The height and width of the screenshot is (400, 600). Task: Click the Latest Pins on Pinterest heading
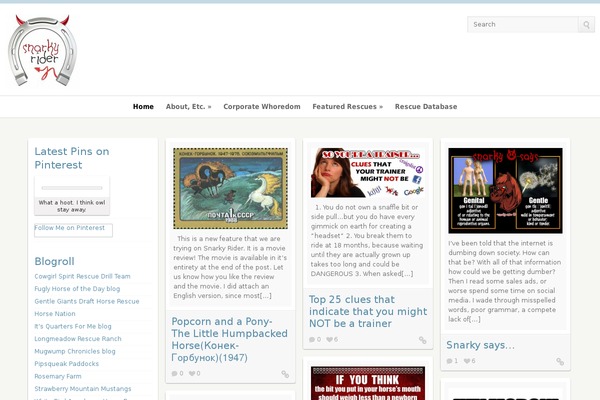click(72, 158)
